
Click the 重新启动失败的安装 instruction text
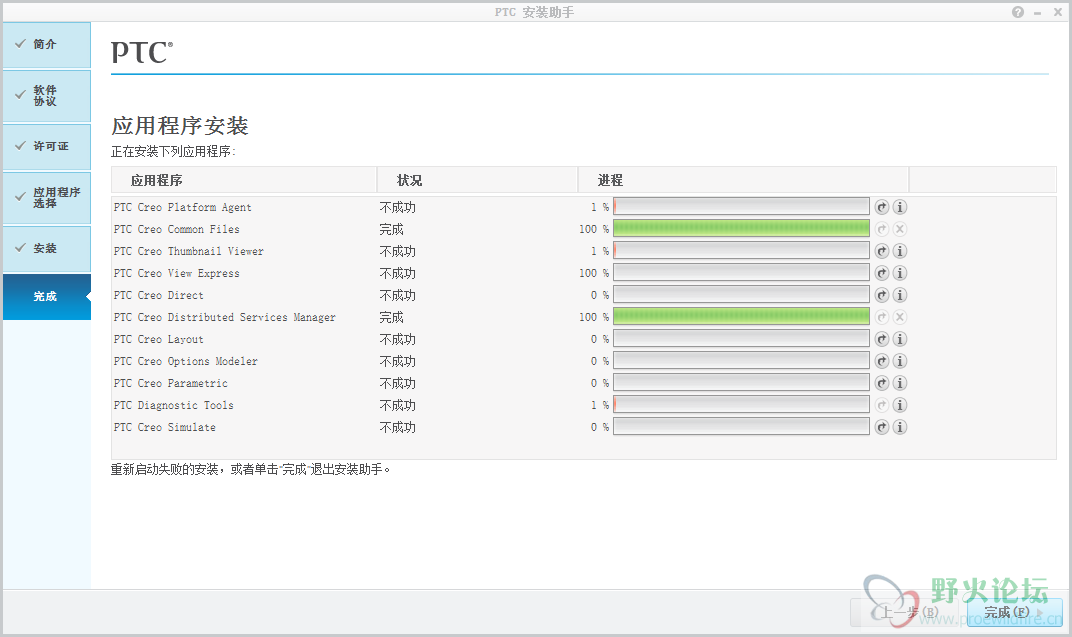pos(250,470)
